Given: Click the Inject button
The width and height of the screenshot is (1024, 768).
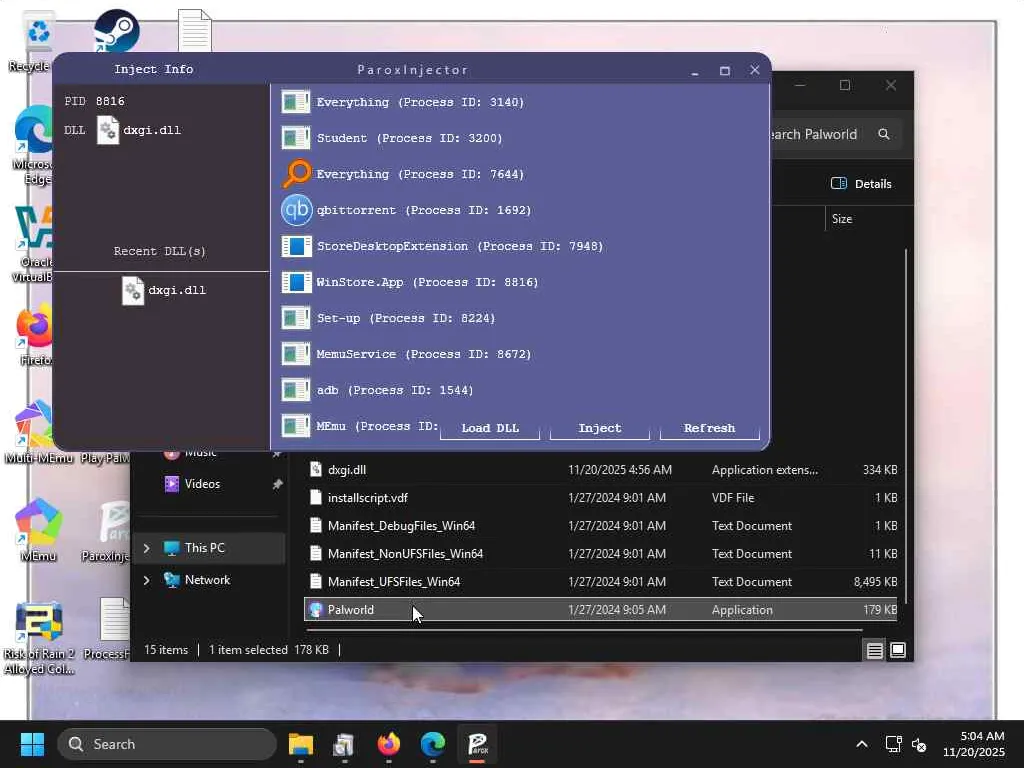Looking at the screenshot, I should [600, 428].
